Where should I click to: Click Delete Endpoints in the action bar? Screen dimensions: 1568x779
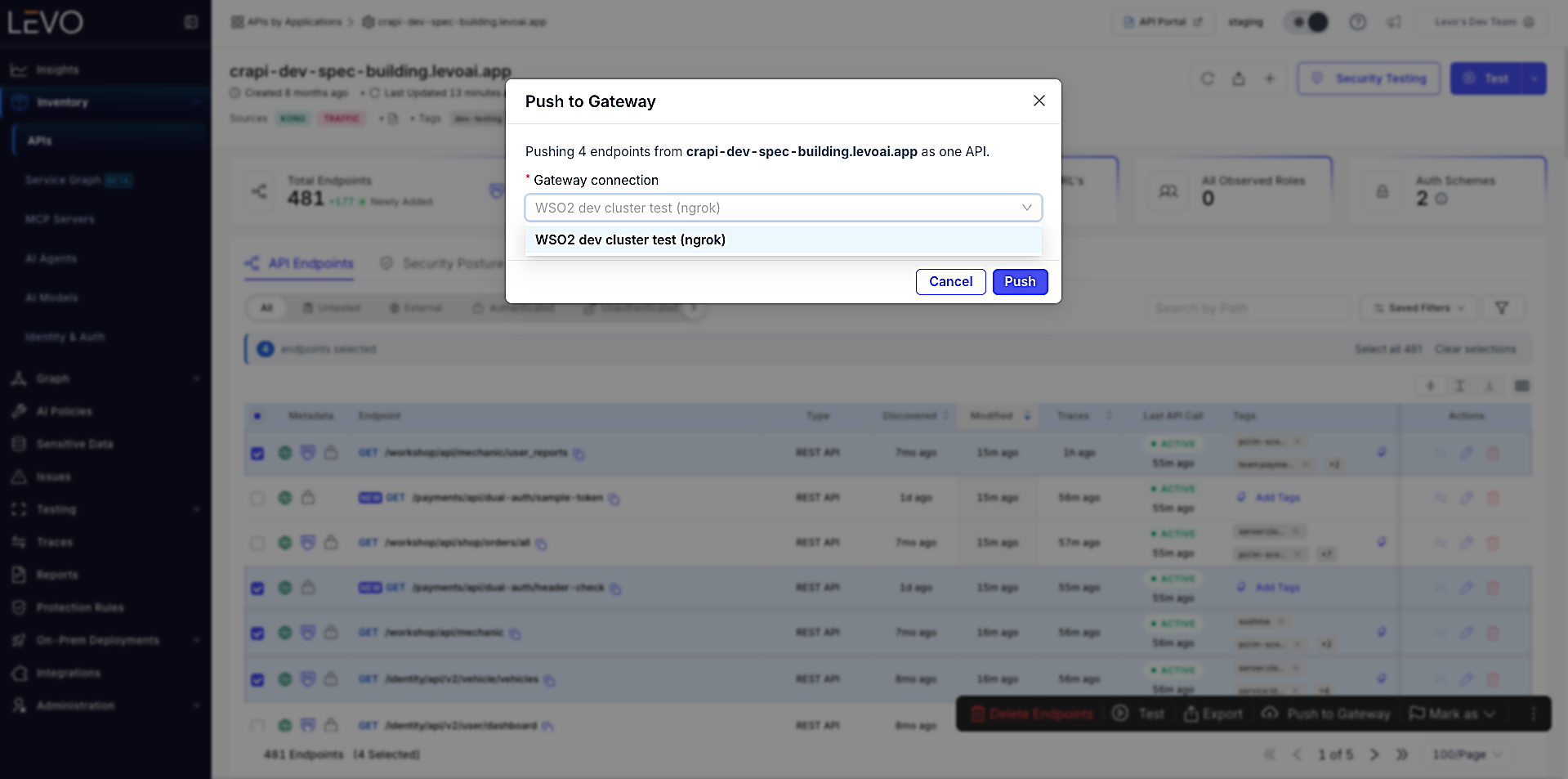[x=1032, y=714]
